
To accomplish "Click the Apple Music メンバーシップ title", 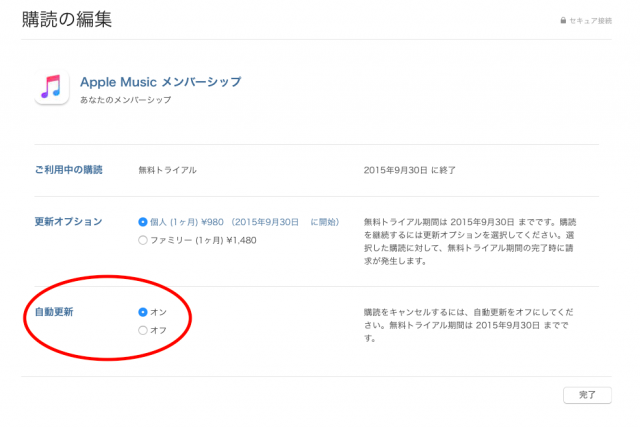I will [160, 81].
